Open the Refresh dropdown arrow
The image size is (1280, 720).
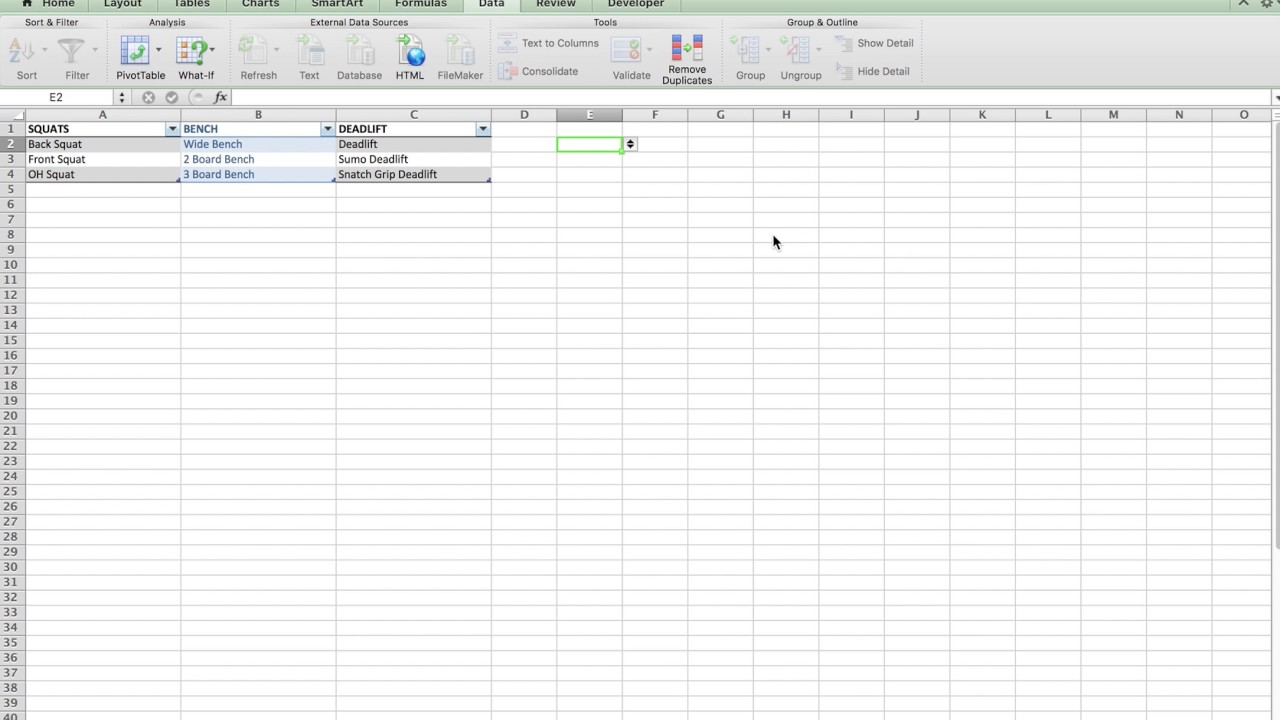point(277,50)
